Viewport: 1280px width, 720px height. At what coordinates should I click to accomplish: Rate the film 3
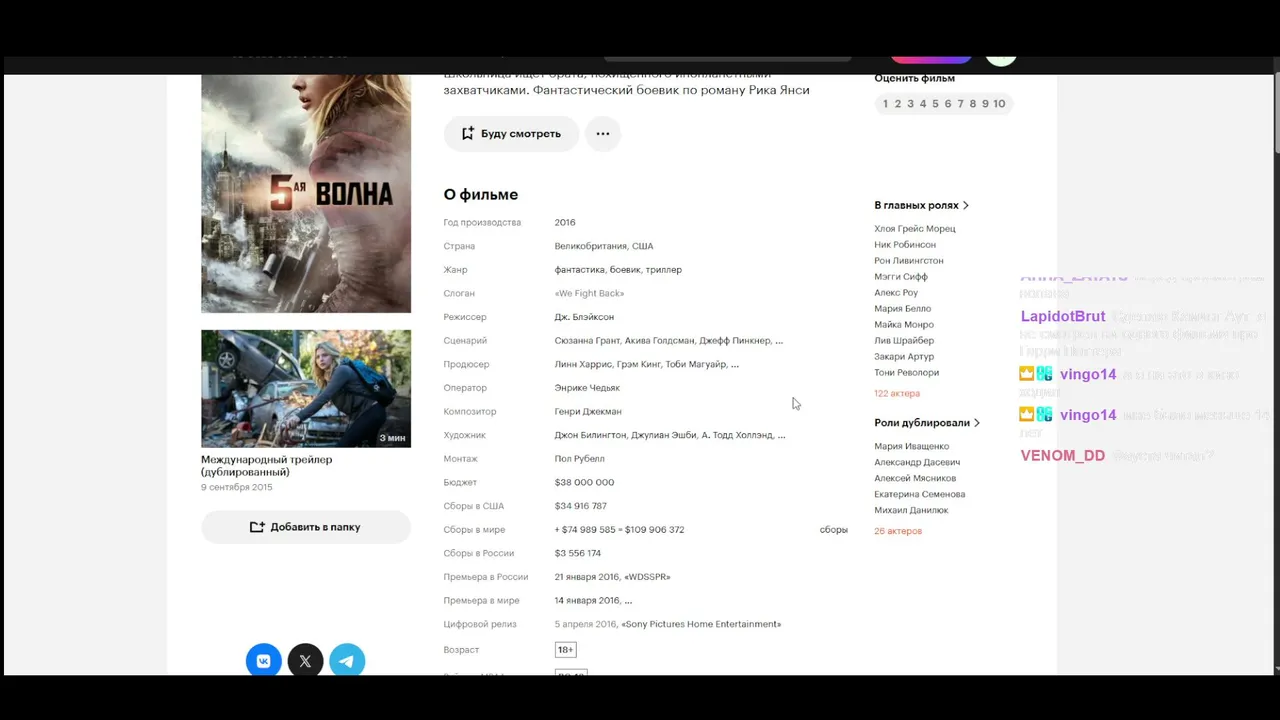click(x=910, y=104)
